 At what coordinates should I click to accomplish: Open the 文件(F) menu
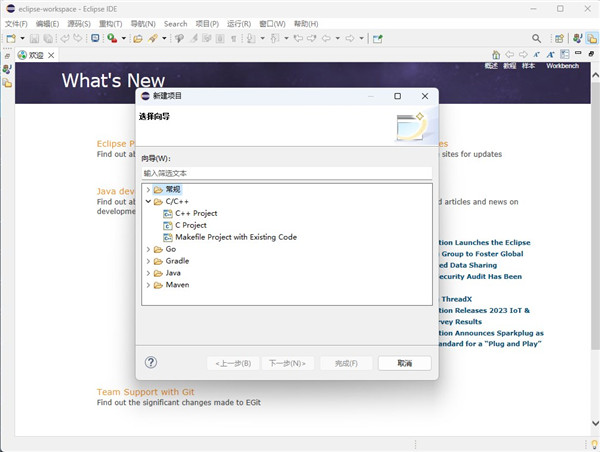click(16, 23)
